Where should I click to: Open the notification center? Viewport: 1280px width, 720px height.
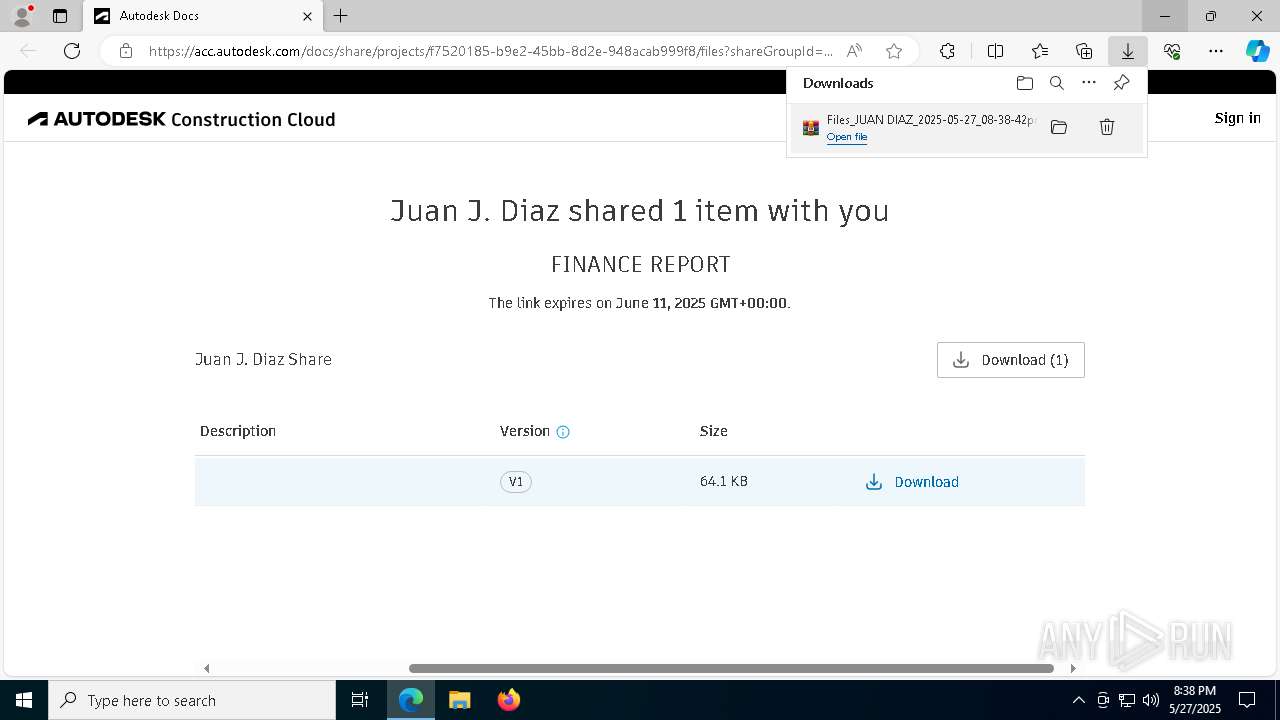pos(1247,700)
